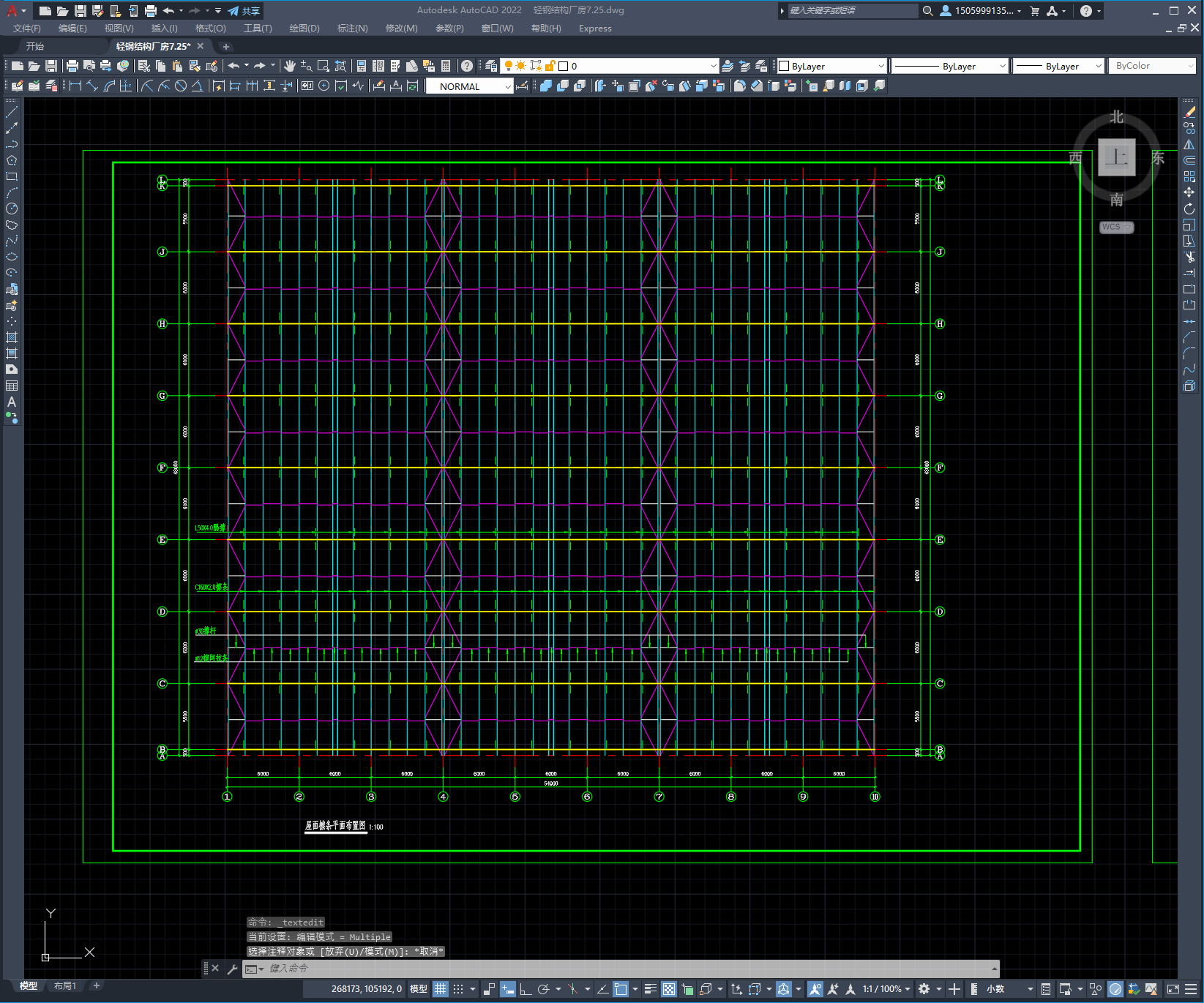Image resolution: width=1204 pixels, height=1003 pixels.
Task: Toggle clean screen in status bar
Action: point(1173,989)
